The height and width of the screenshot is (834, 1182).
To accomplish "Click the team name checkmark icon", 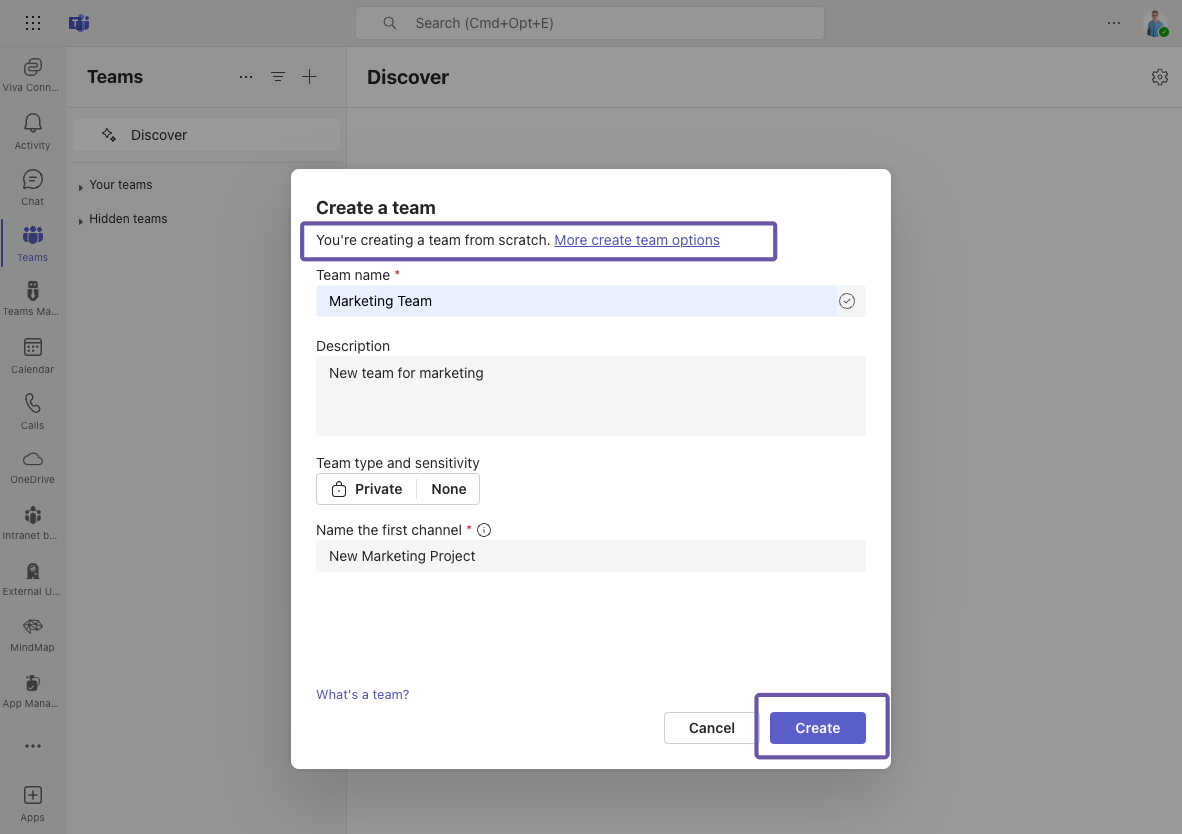I will [x=847, y=301].
